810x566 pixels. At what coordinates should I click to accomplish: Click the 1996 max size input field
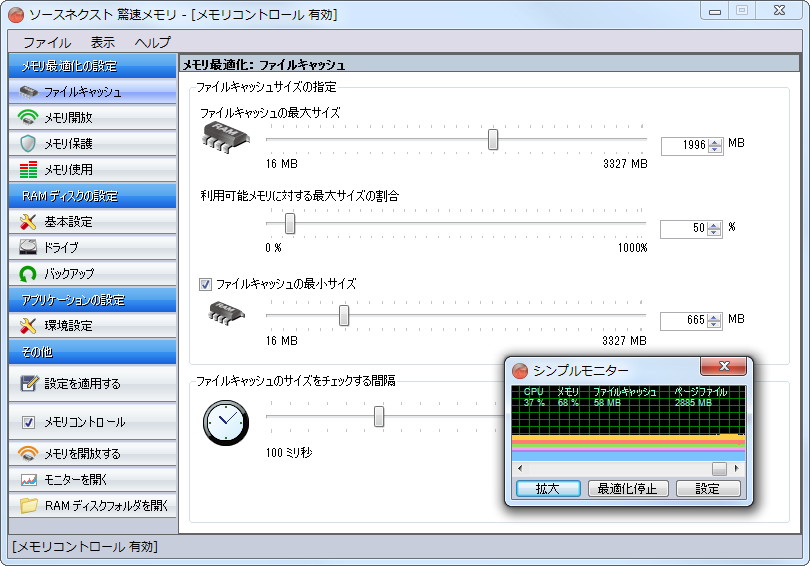[x=685, y=146]
